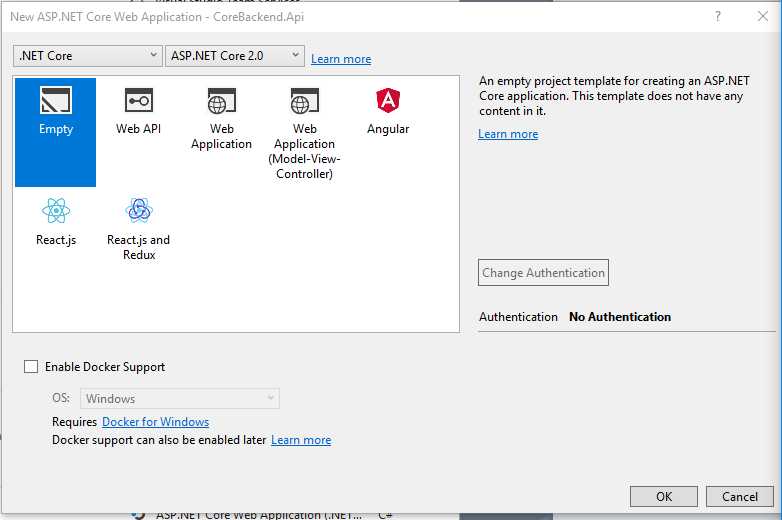The width and height of the screenshot is (782, 520).
Task: Select the React.js template icon
Action: point(56,210)
